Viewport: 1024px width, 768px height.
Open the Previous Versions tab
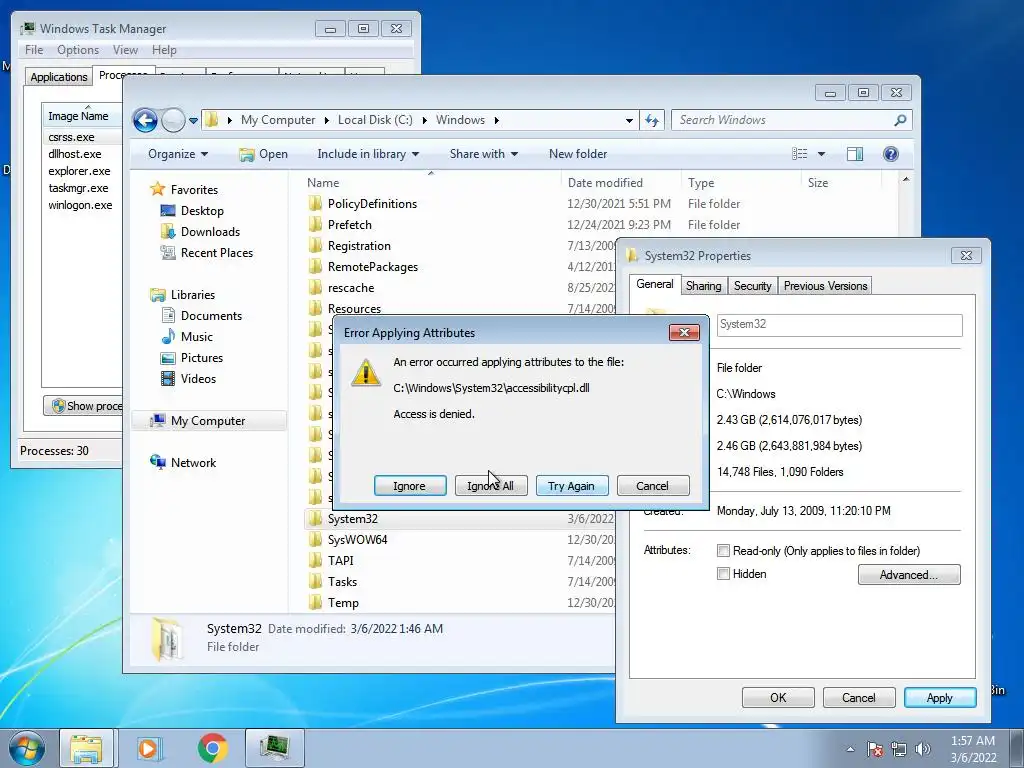[825, 286]
